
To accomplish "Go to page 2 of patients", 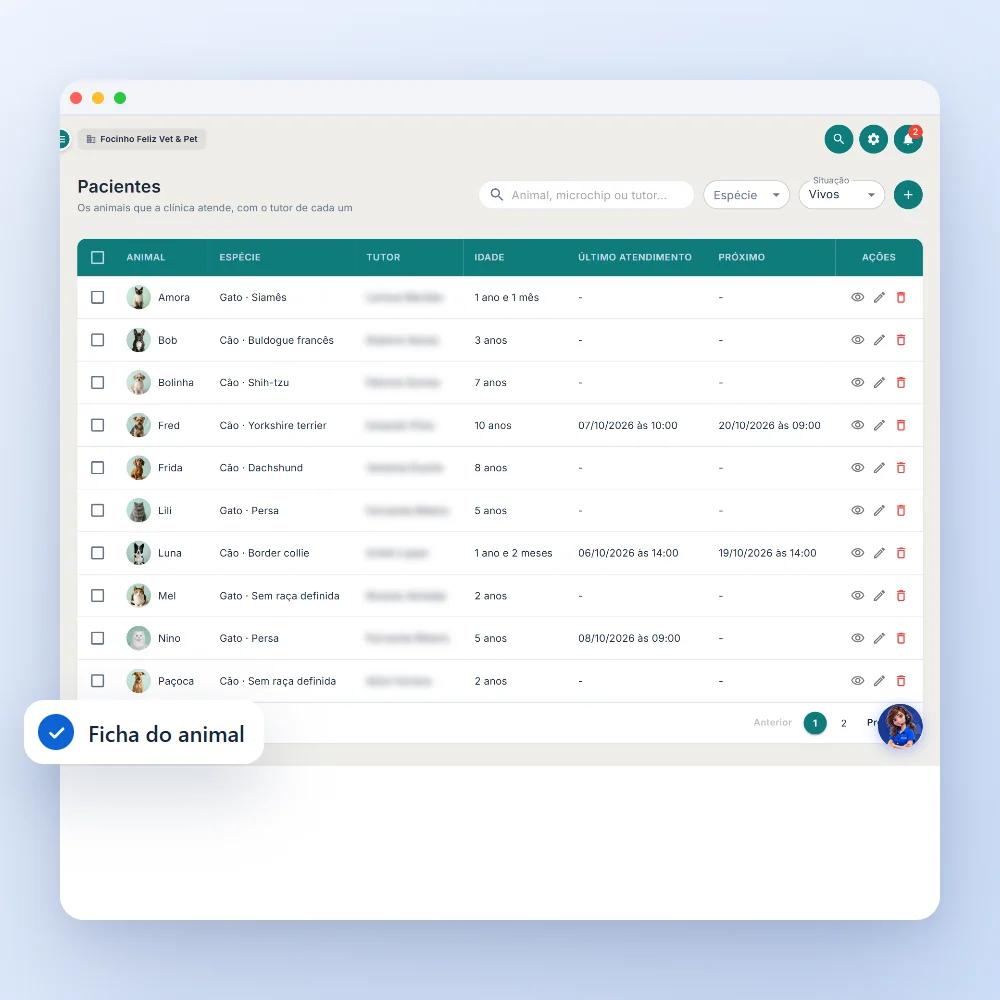I will coord(844,723).
